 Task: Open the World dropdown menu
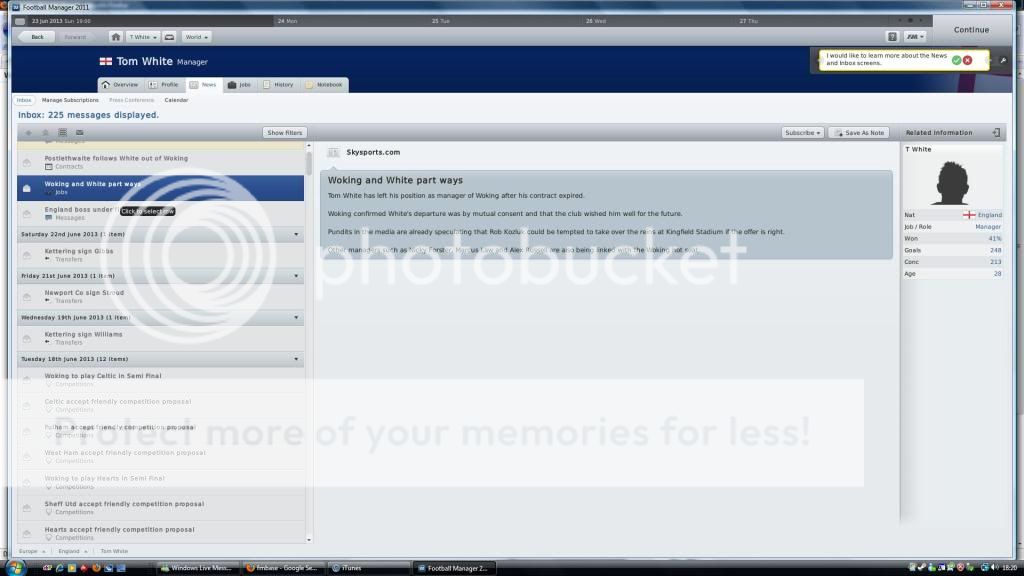tap(196, 37)
